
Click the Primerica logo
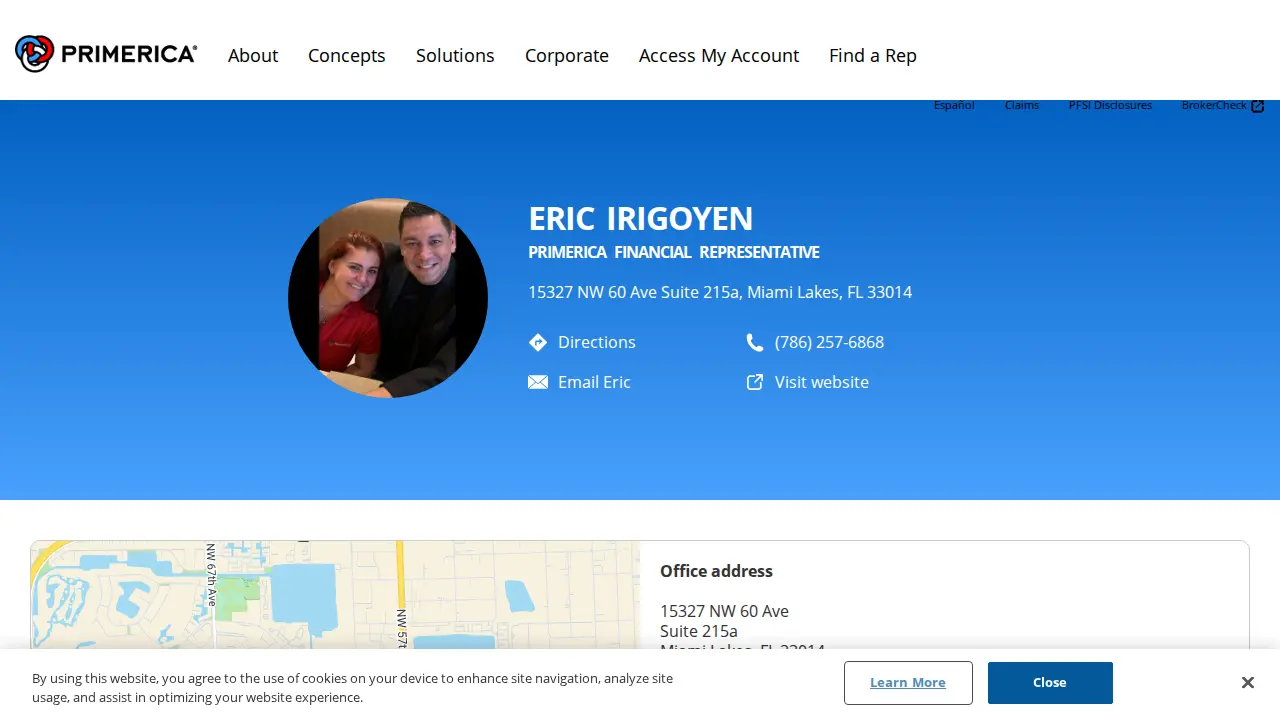coord(106,54)
